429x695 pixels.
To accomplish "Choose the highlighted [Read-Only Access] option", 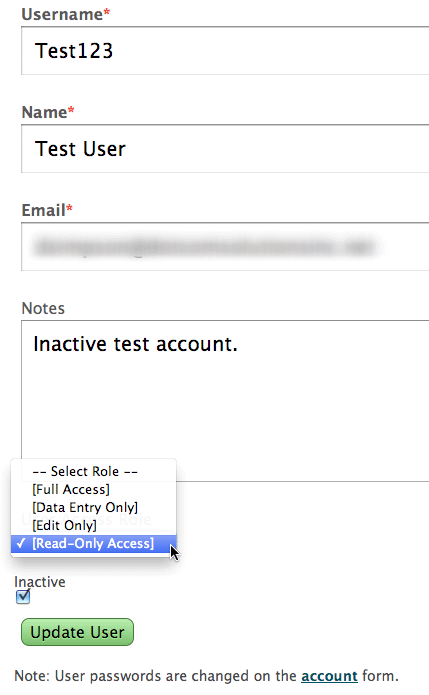I will point(94,543).
